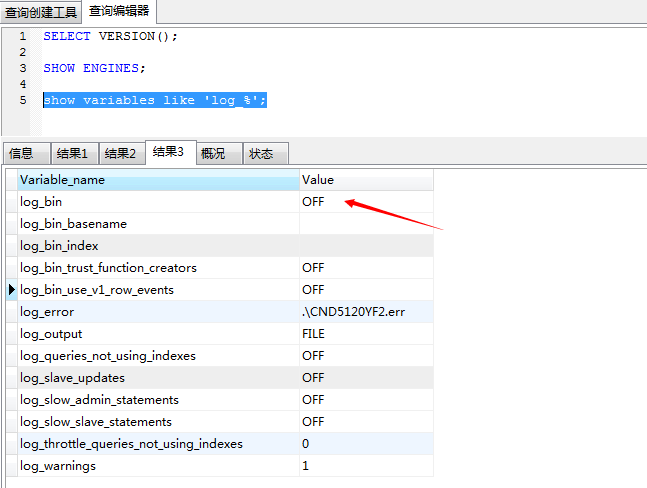
Task: Click the SHOW ENGINES; line in editor
Action: (x=94, y=68)
